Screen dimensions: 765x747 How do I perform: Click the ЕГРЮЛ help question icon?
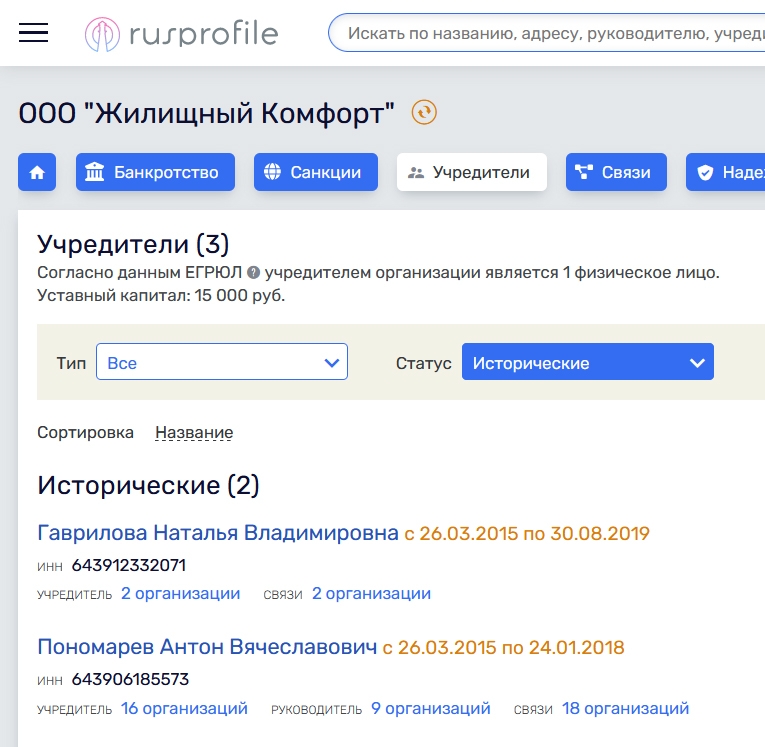tap(253, 272)
